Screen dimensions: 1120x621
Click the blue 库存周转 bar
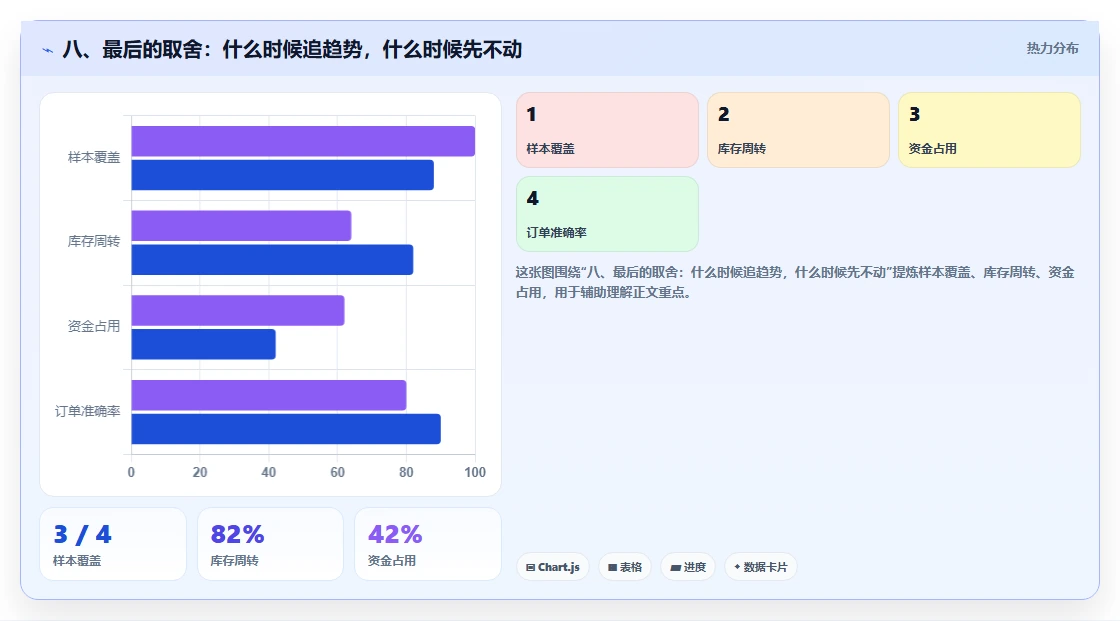coord(272,259)
